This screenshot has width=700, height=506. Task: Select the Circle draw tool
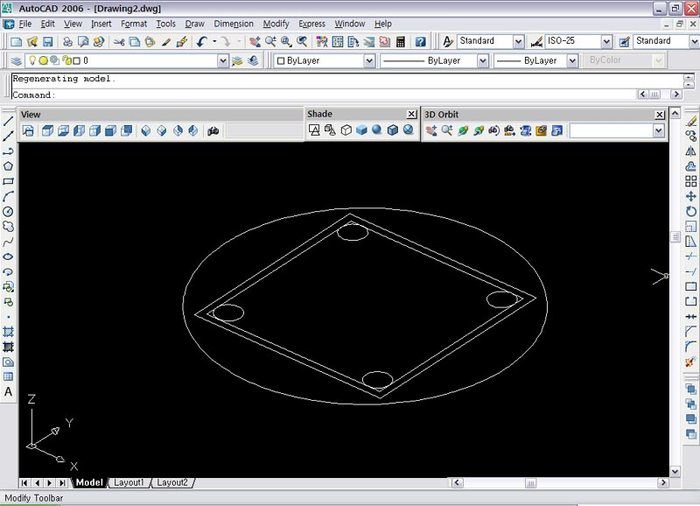8,212
